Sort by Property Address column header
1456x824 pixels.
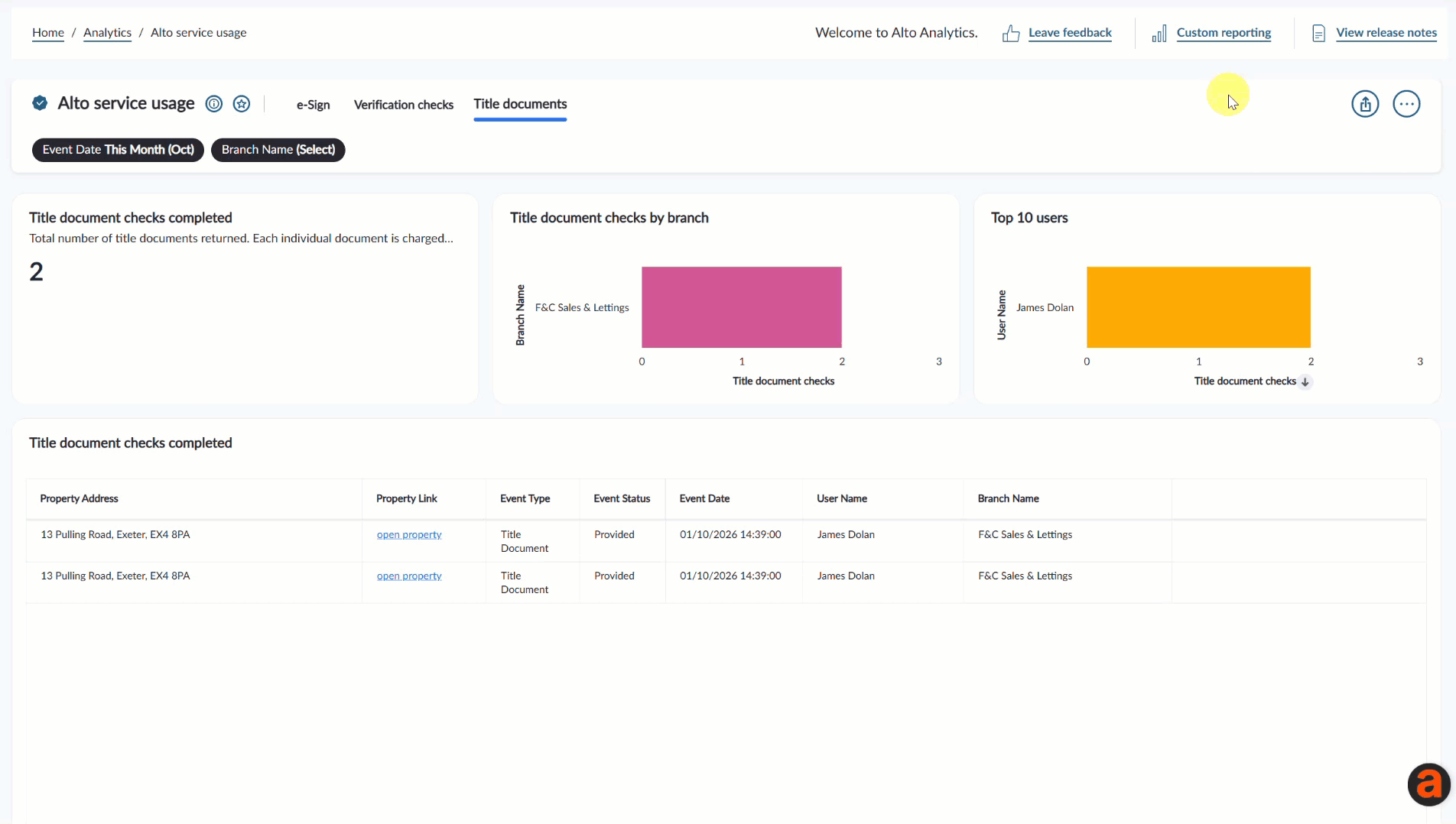pos(80,499)
